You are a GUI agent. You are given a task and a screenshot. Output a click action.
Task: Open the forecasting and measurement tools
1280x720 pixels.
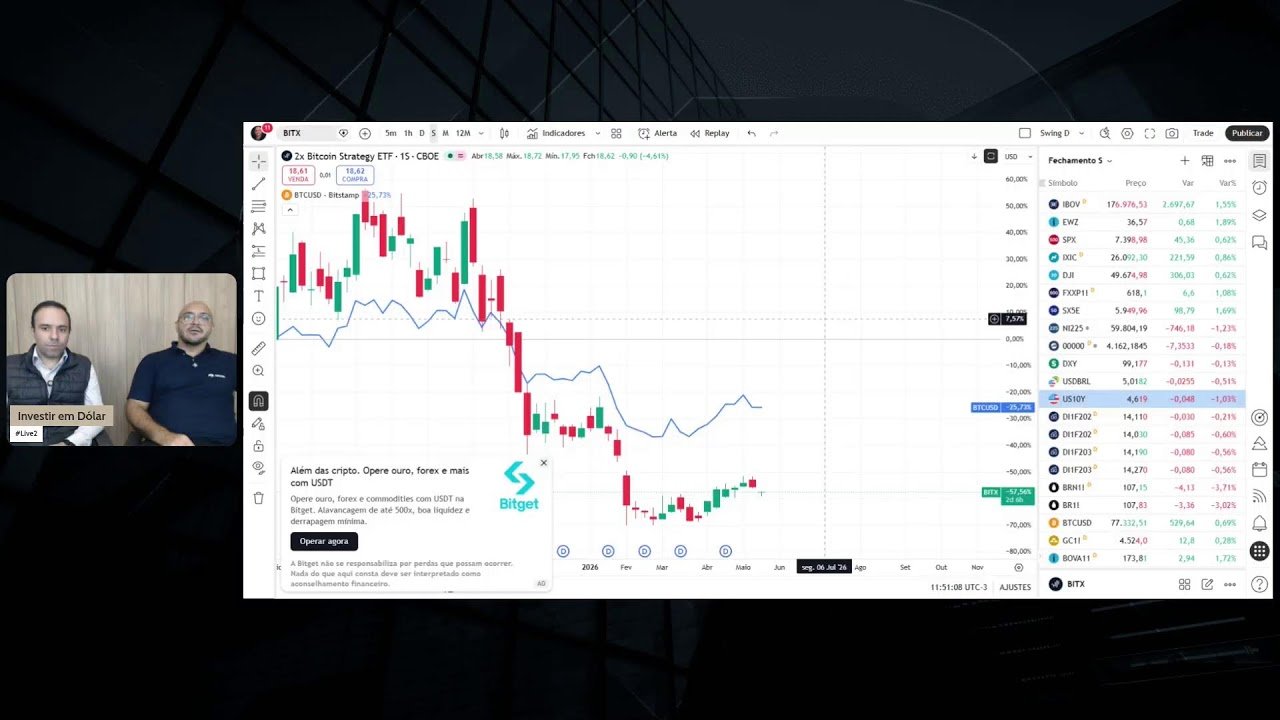258,251
